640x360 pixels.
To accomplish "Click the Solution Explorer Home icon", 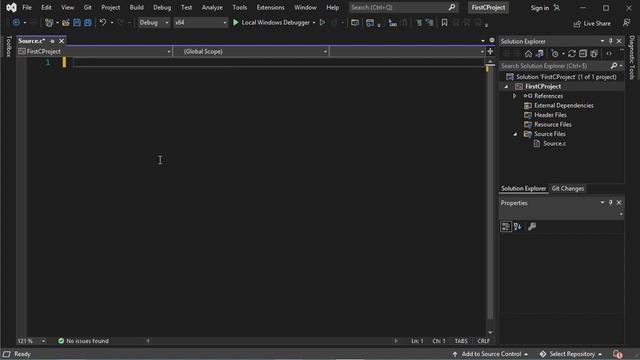I will [x=529, y=54].
